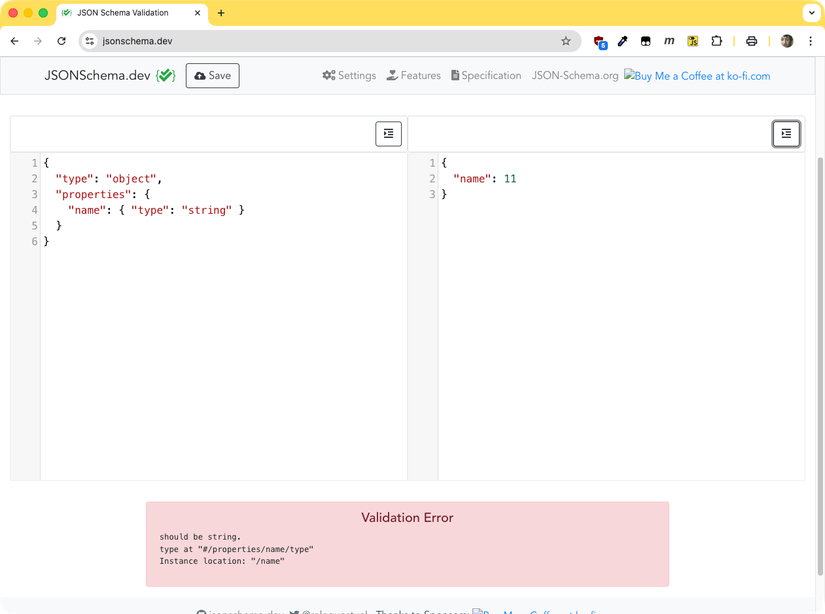Click the extensions puzzle piece icon
825x614 pixels.
[x=717, y=41]
